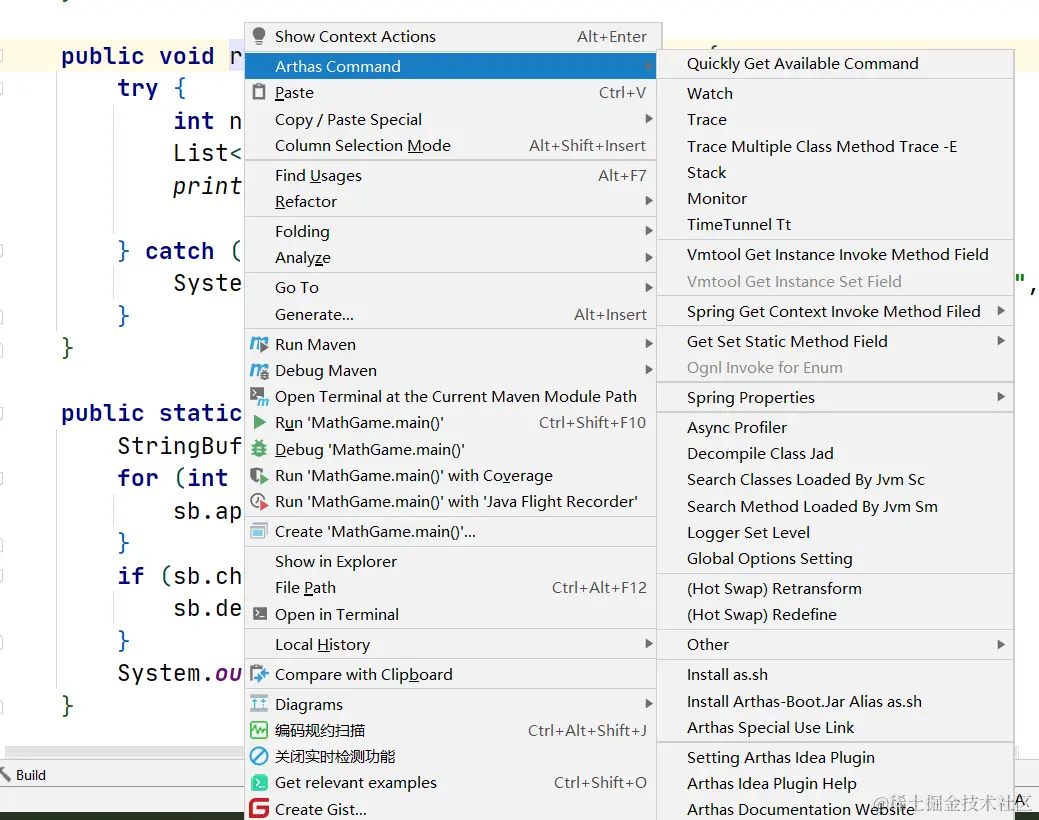Choose Vmtool Get Instance Invoke Method Field
The width and height of the screenshot is (1039, 820).
click(836, 255)
